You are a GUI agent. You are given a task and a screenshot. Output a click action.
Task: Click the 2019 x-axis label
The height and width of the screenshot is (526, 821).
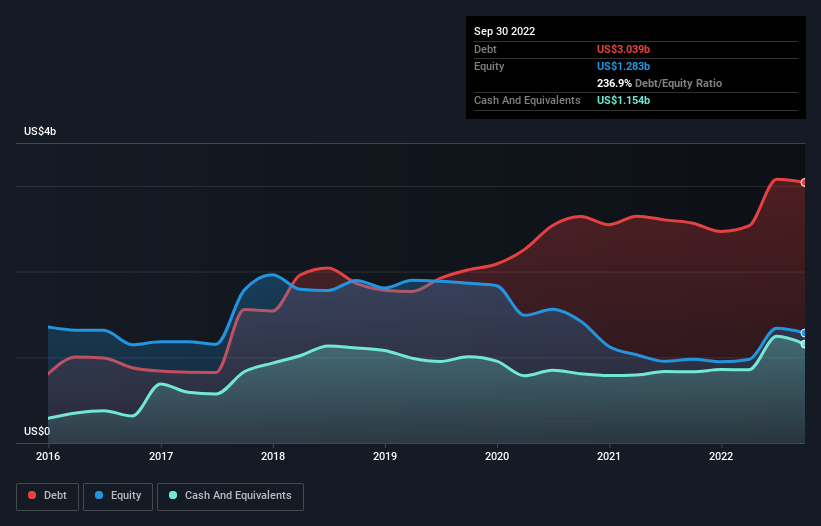(x=385, y=456)
